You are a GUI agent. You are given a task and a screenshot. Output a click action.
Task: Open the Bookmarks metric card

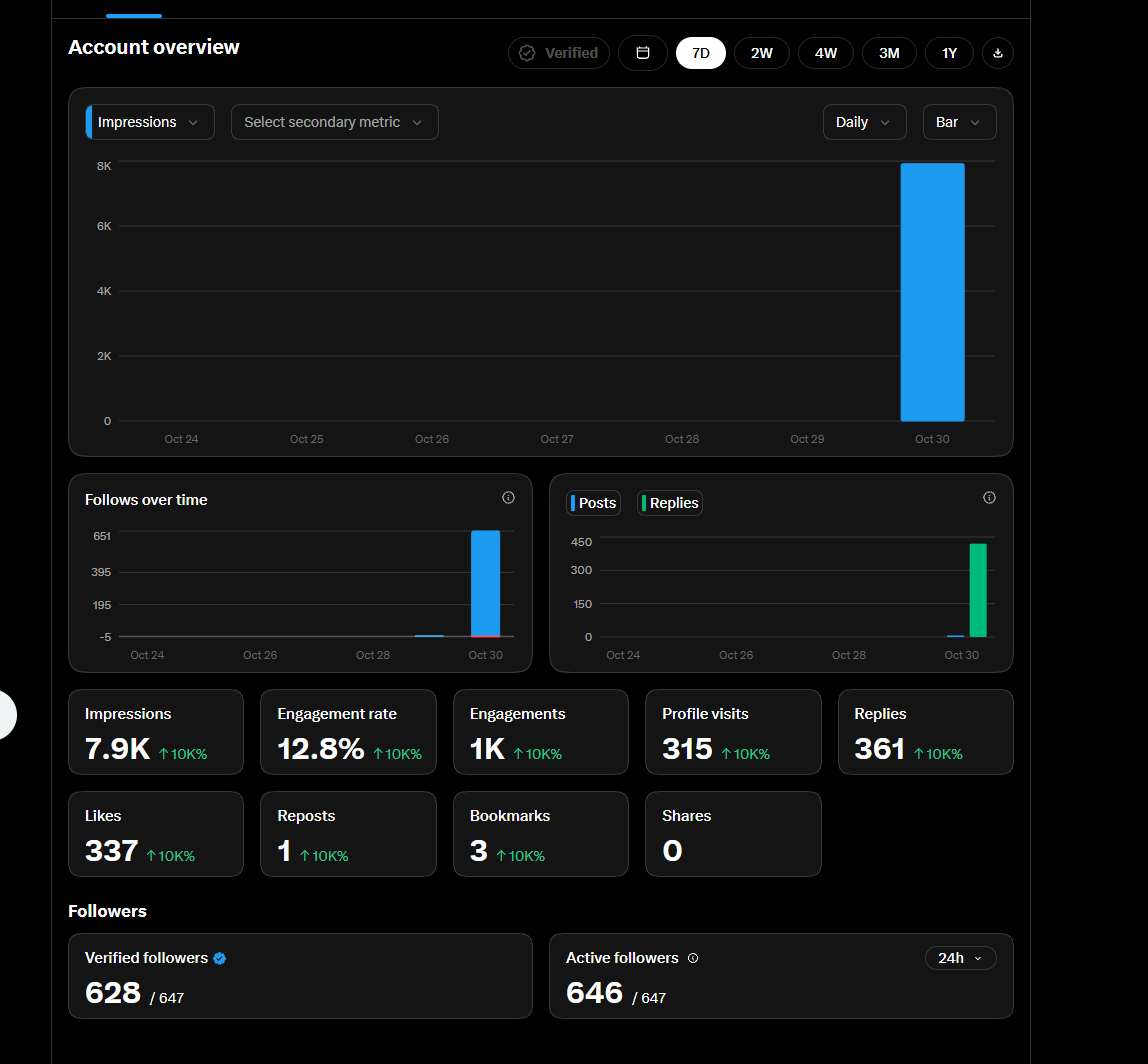pos(541,834)
